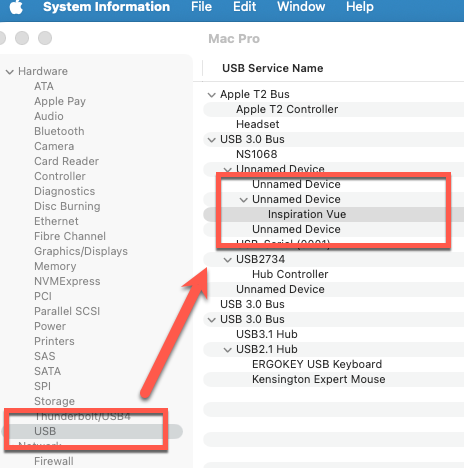This screenshot has height=468, width=464.
Task: Select Ethernet in the sidebar
Action: click(x=56, y=221)
